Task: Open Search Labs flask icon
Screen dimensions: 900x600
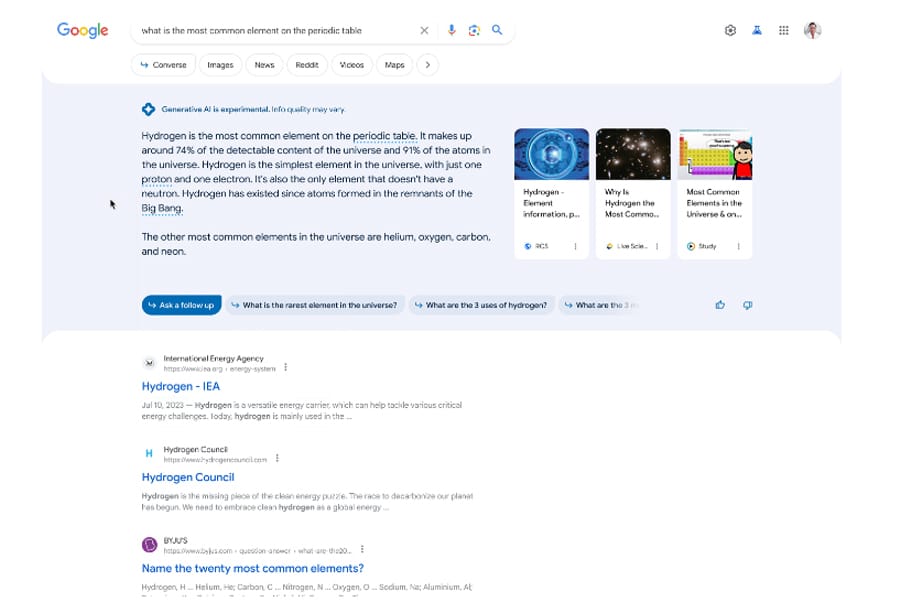Action: 757,30
